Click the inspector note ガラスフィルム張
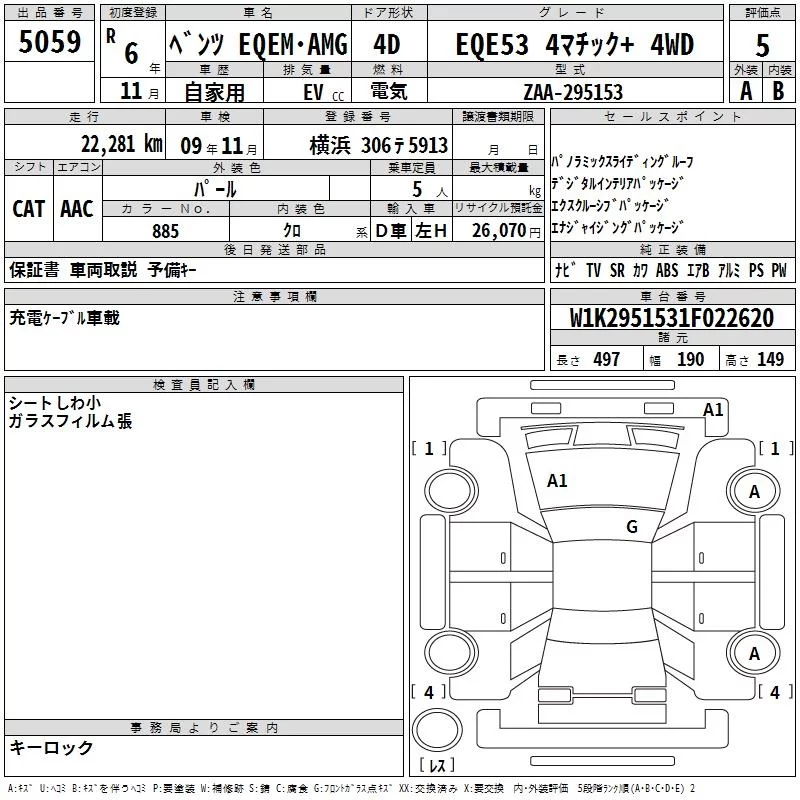Screen dimensions: 800x800 tap(70, 421)
